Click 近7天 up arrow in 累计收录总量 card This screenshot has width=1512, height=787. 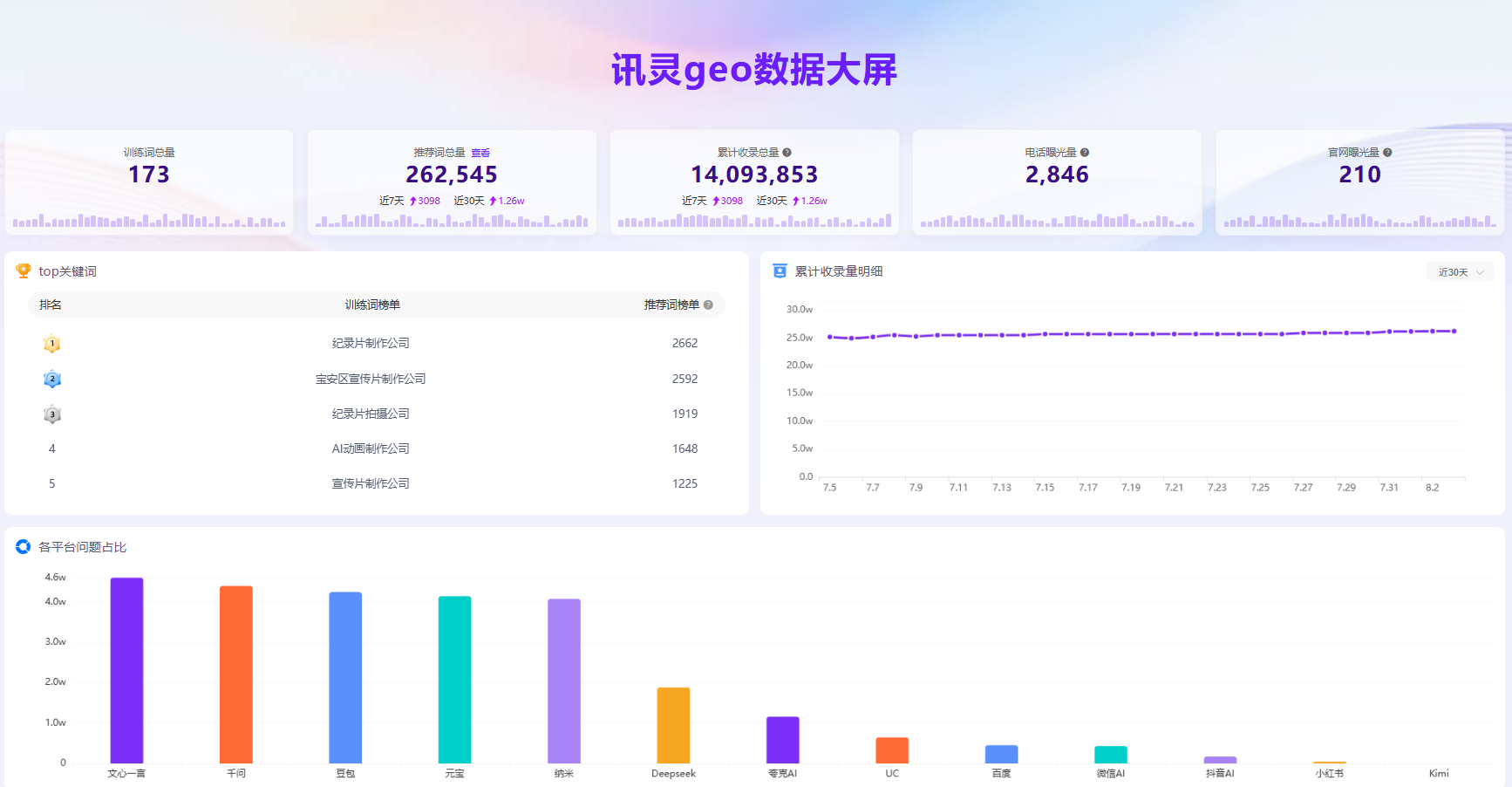pos(715,201)
